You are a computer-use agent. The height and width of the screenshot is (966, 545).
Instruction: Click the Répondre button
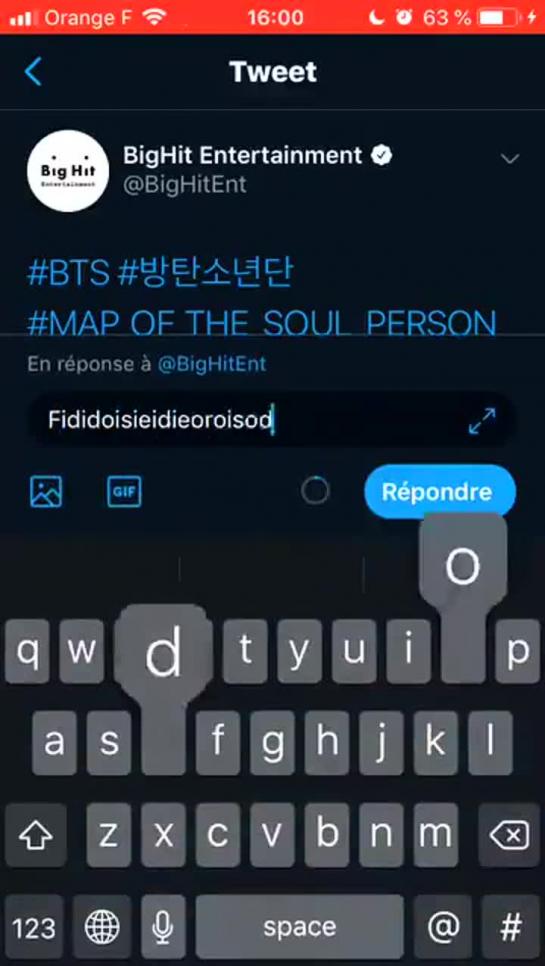(x=440, y=492)
